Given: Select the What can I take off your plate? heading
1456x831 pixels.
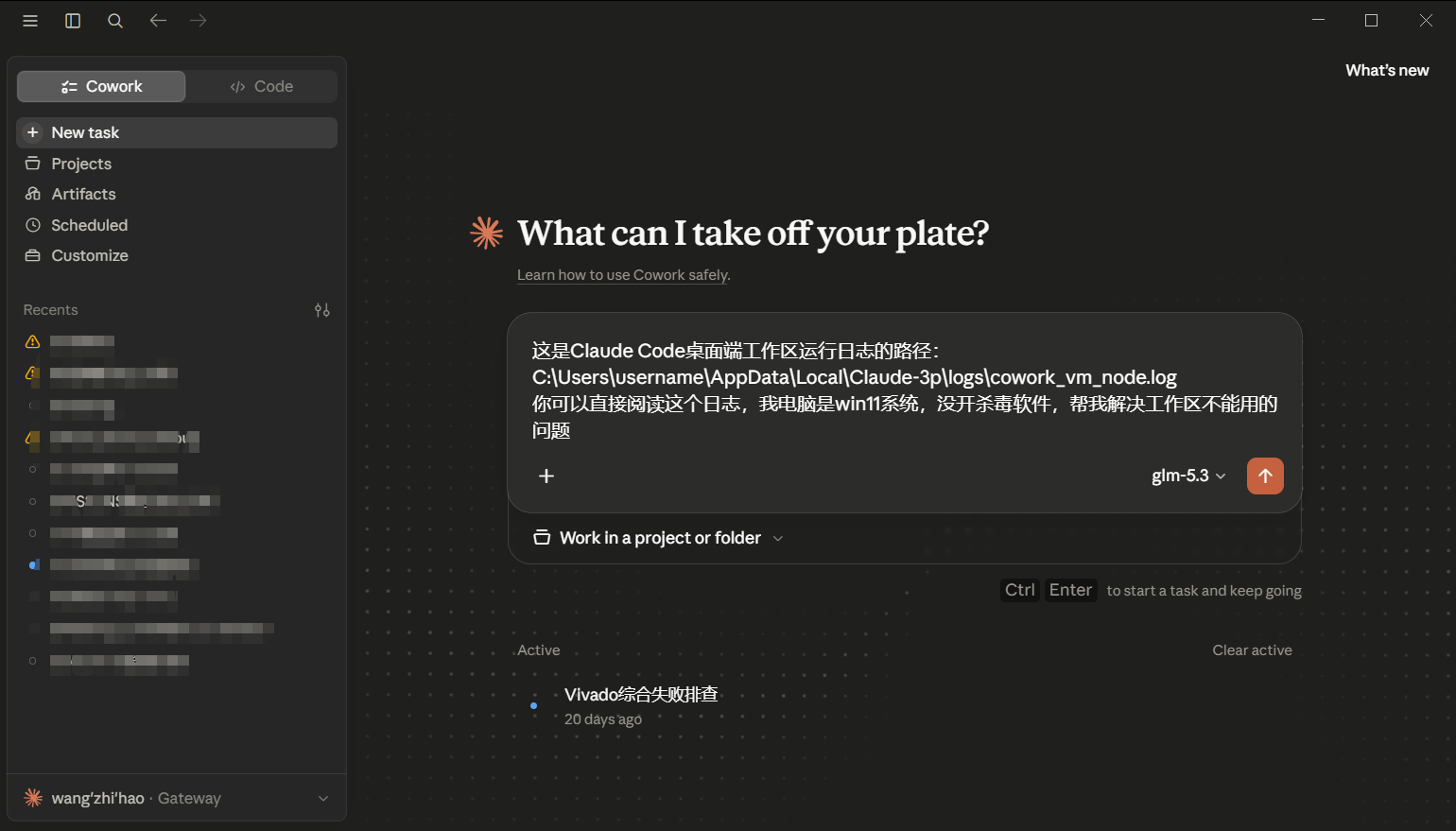Looking at the screenshot, I should click(x=754, y=233).
